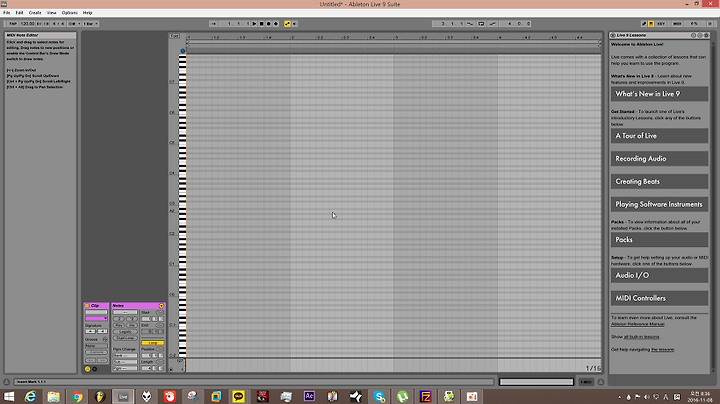Click the Windows Start button
This screenshot has height=404, width=720.
coord(8,397)
